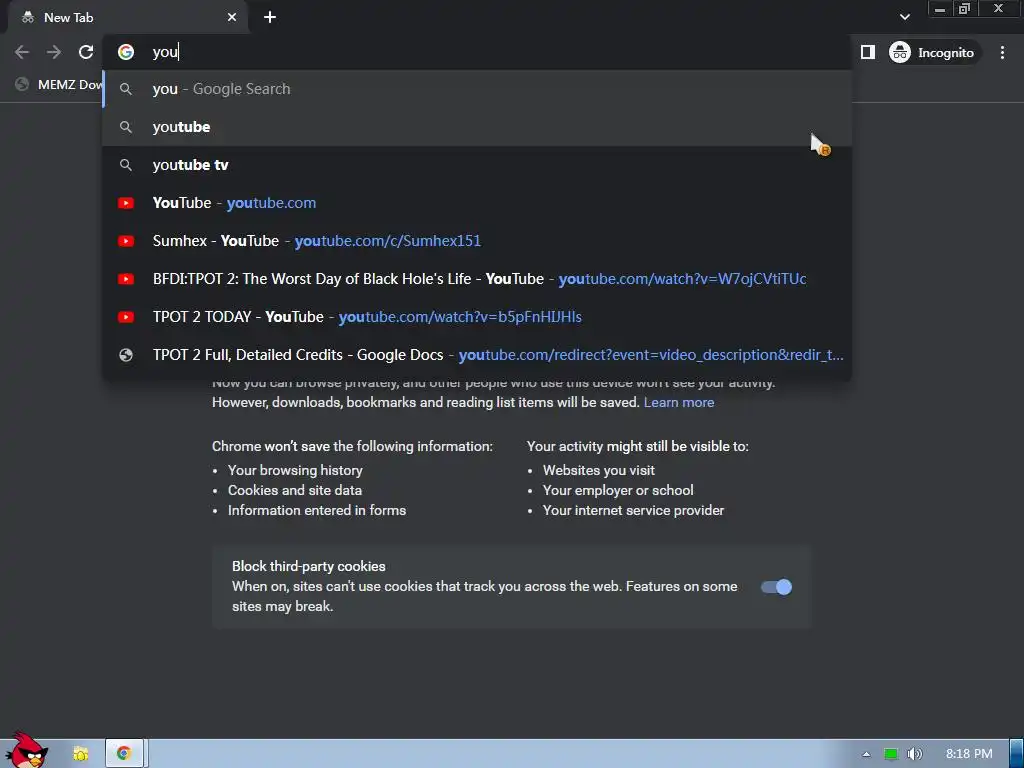The height and width of the screenshot is (768, 1024).
Task: Click YouTube icon beside Sumhex suggestion
Action: (x=126, y=241)
